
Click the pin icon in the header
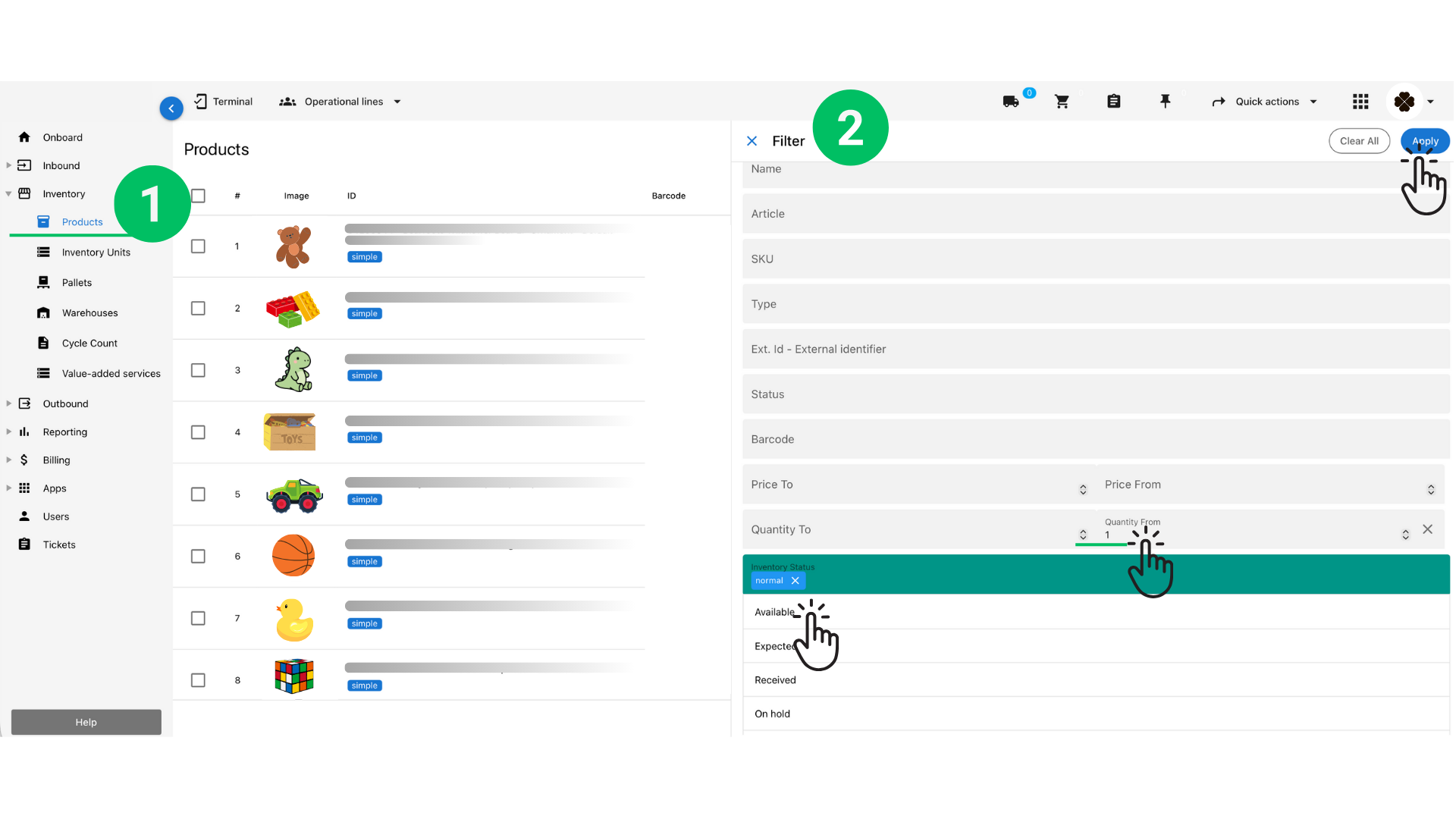[x=1166, y=101]
